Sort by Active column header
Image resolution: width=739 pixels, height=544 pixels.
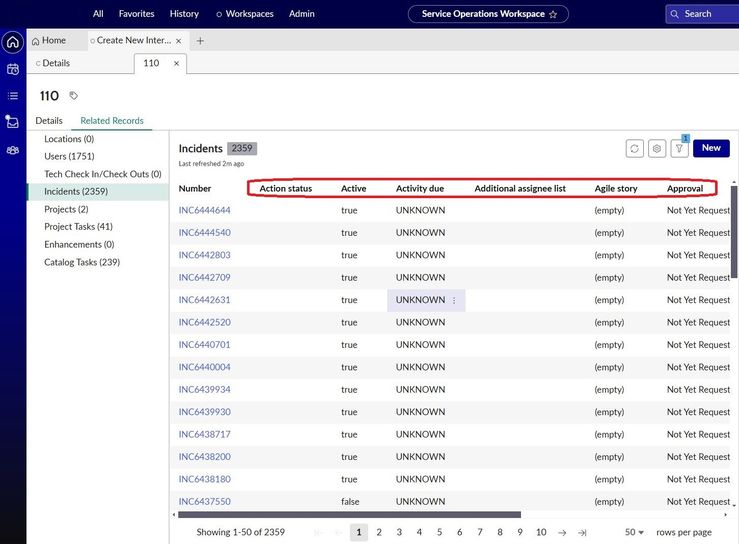[x=353, y=189]
